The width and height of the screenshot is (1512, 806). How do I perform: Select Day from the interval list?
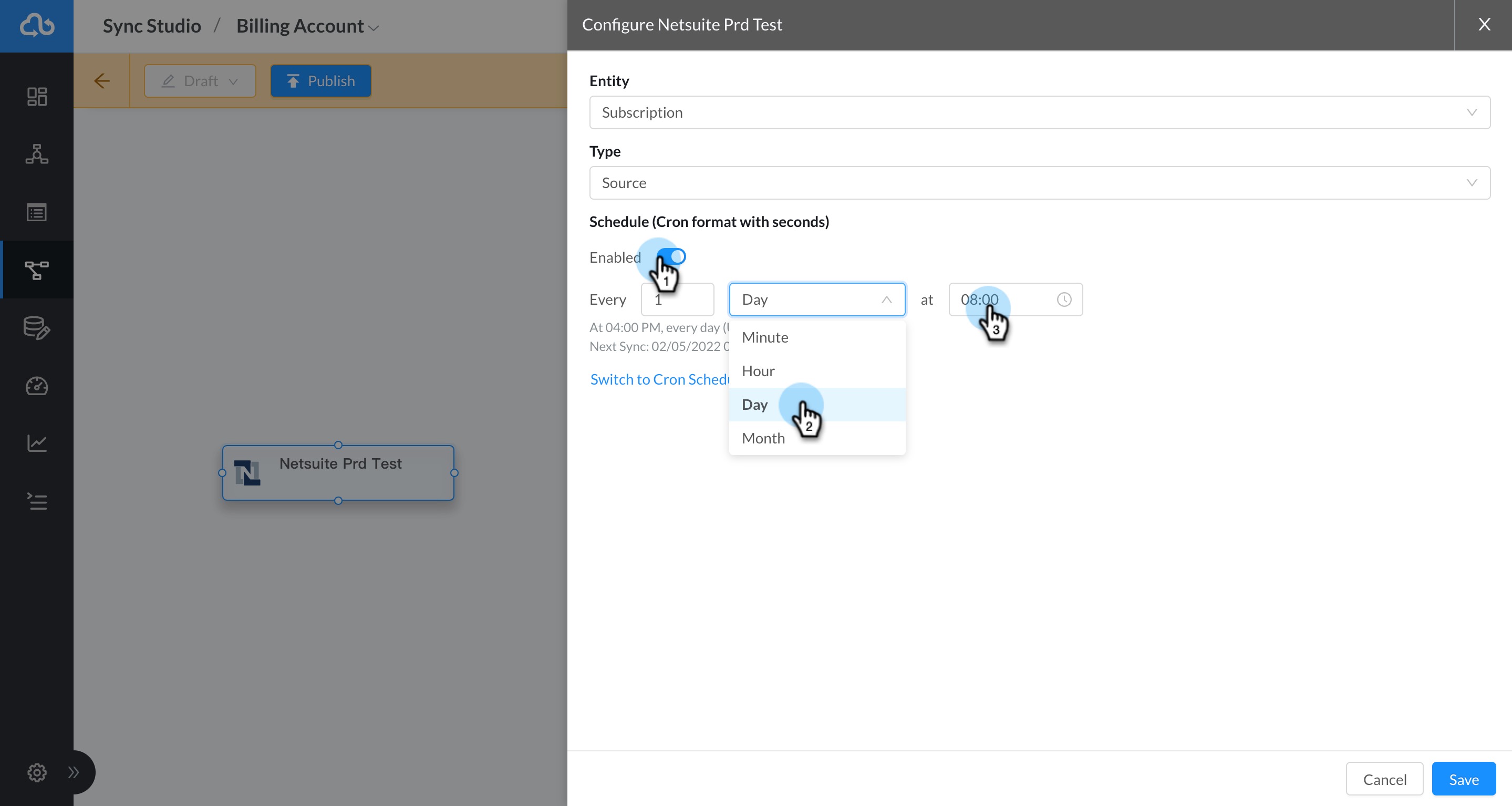click(817, 405)
